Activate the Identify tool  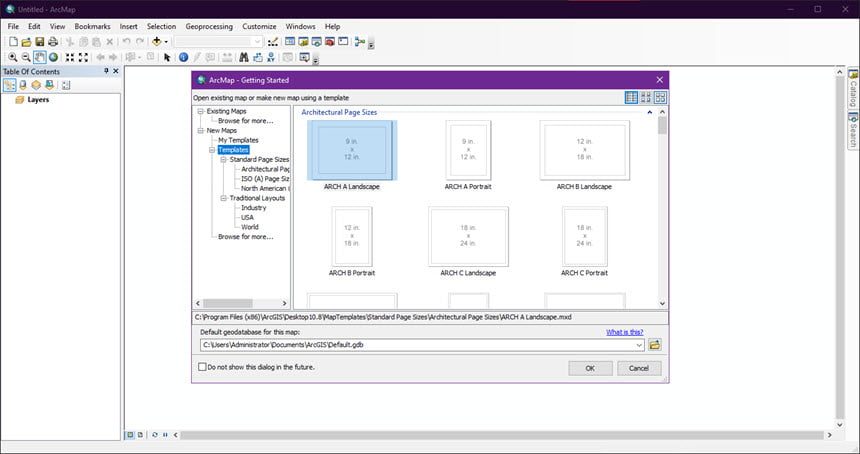(x=184, y=57)
